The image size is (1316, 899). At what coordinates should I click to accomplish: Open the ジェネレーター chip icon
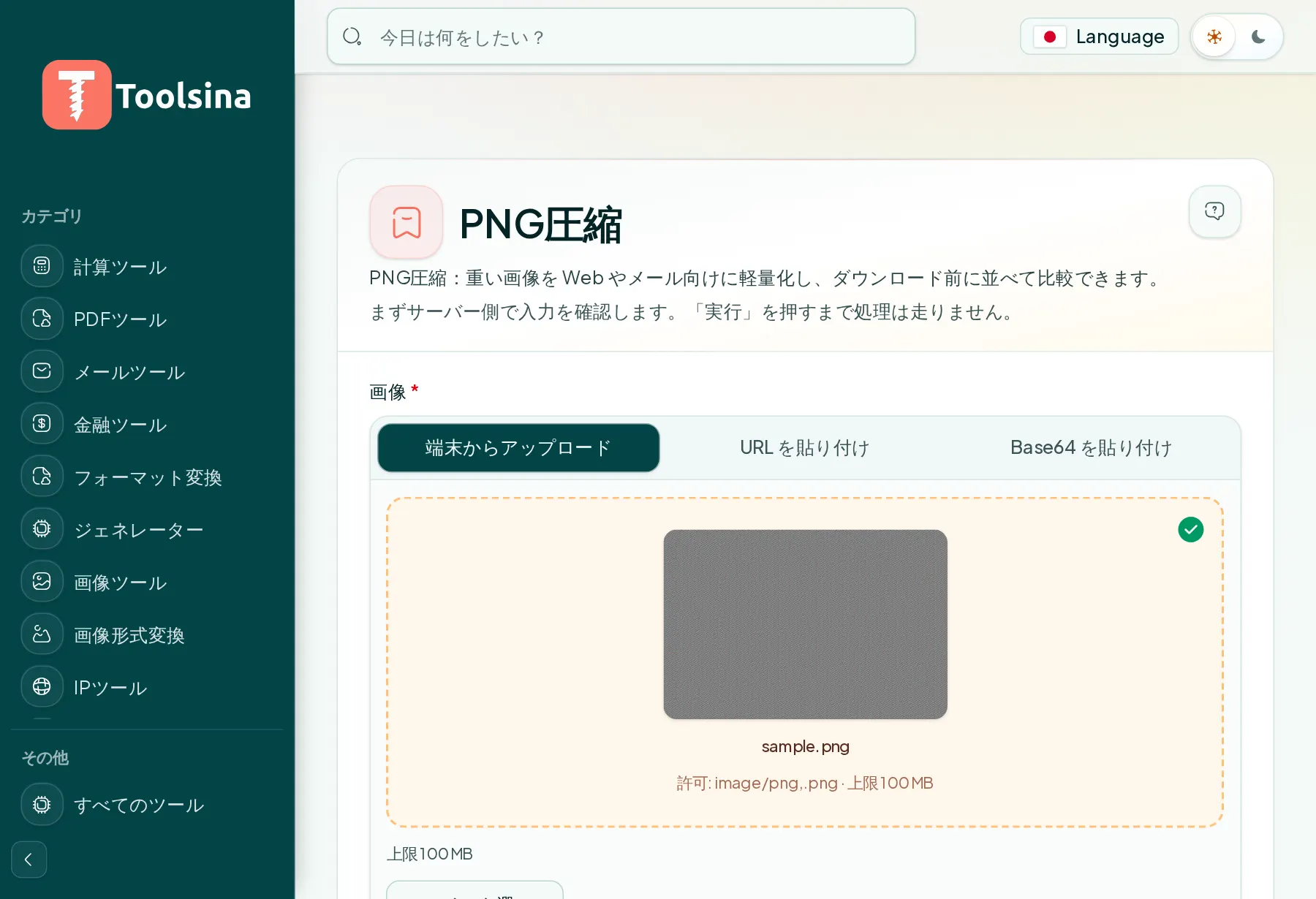[42, 529]
